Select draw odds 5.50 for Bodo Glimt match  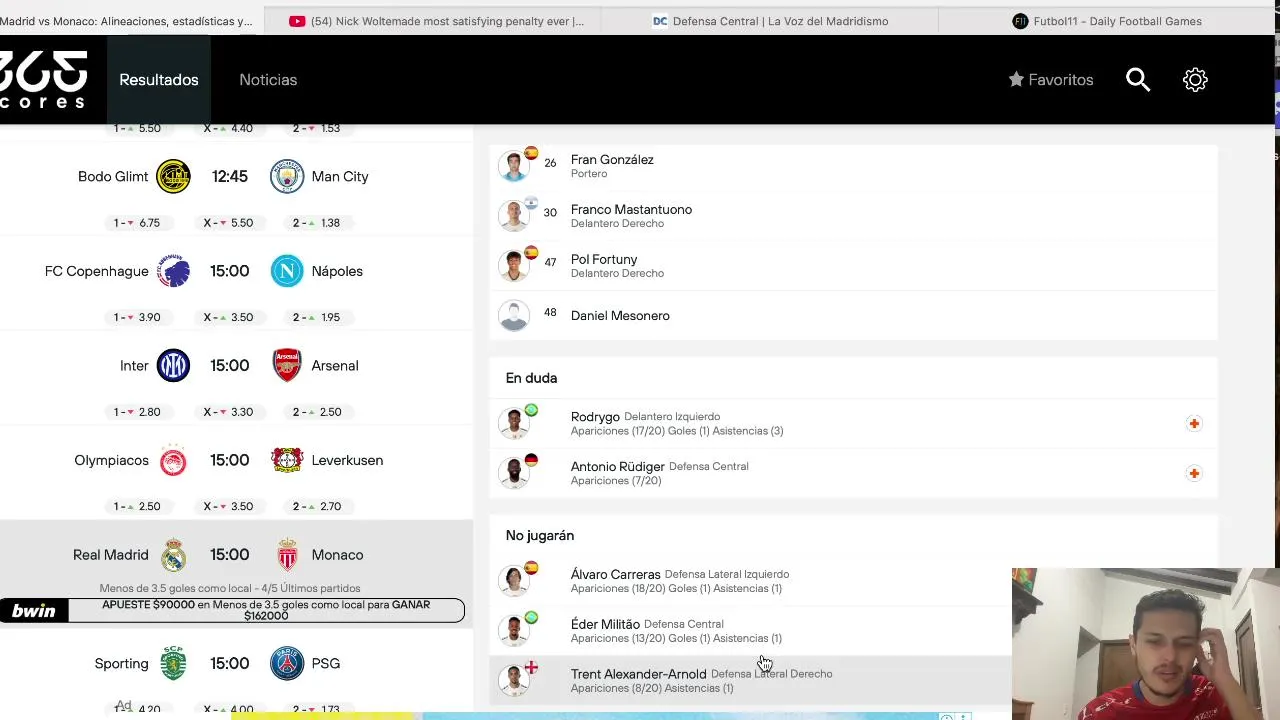[x=229, y=223]
